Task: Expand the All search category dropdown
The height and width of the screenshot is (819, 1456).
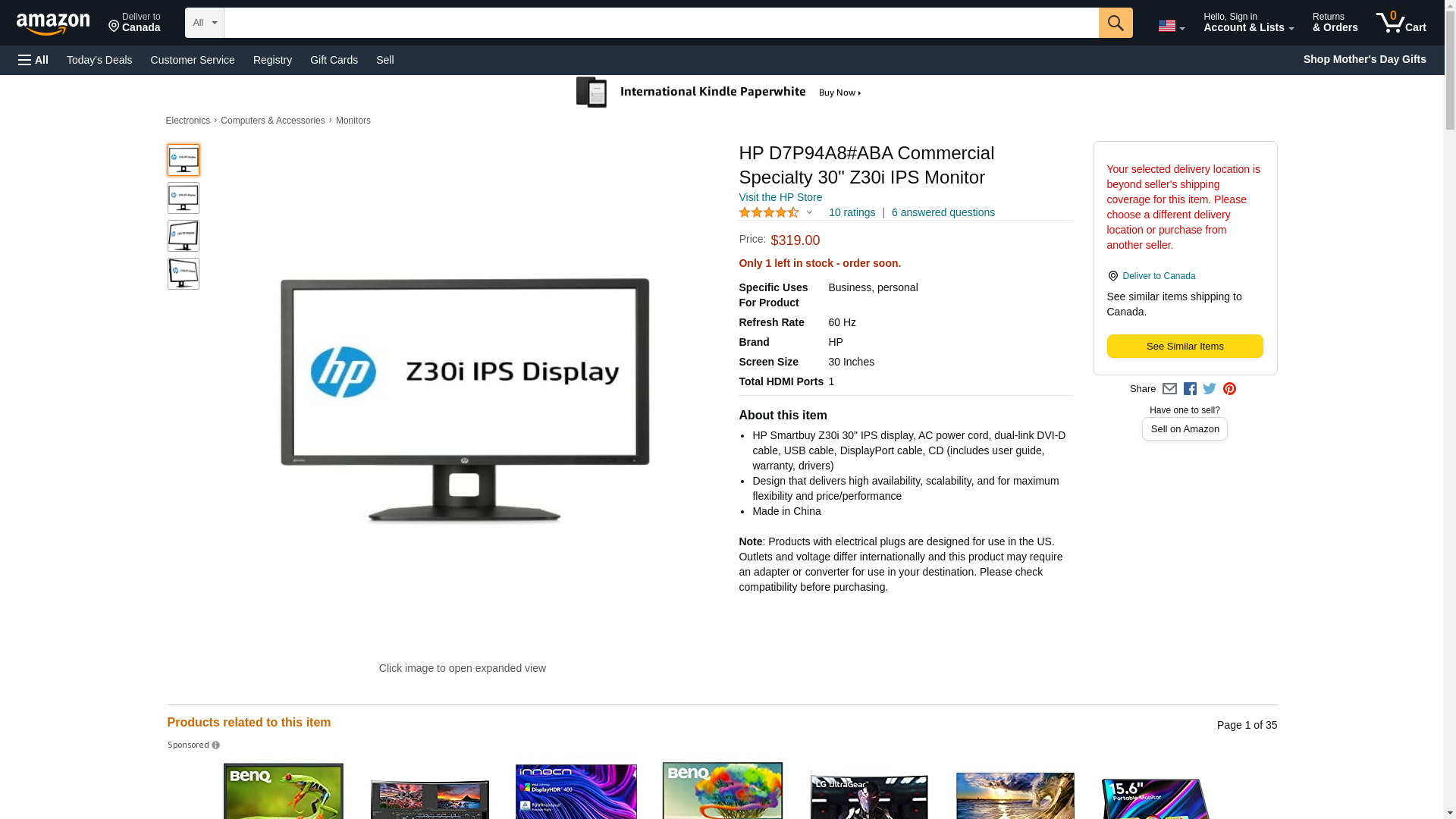Action: click(205, 23)
